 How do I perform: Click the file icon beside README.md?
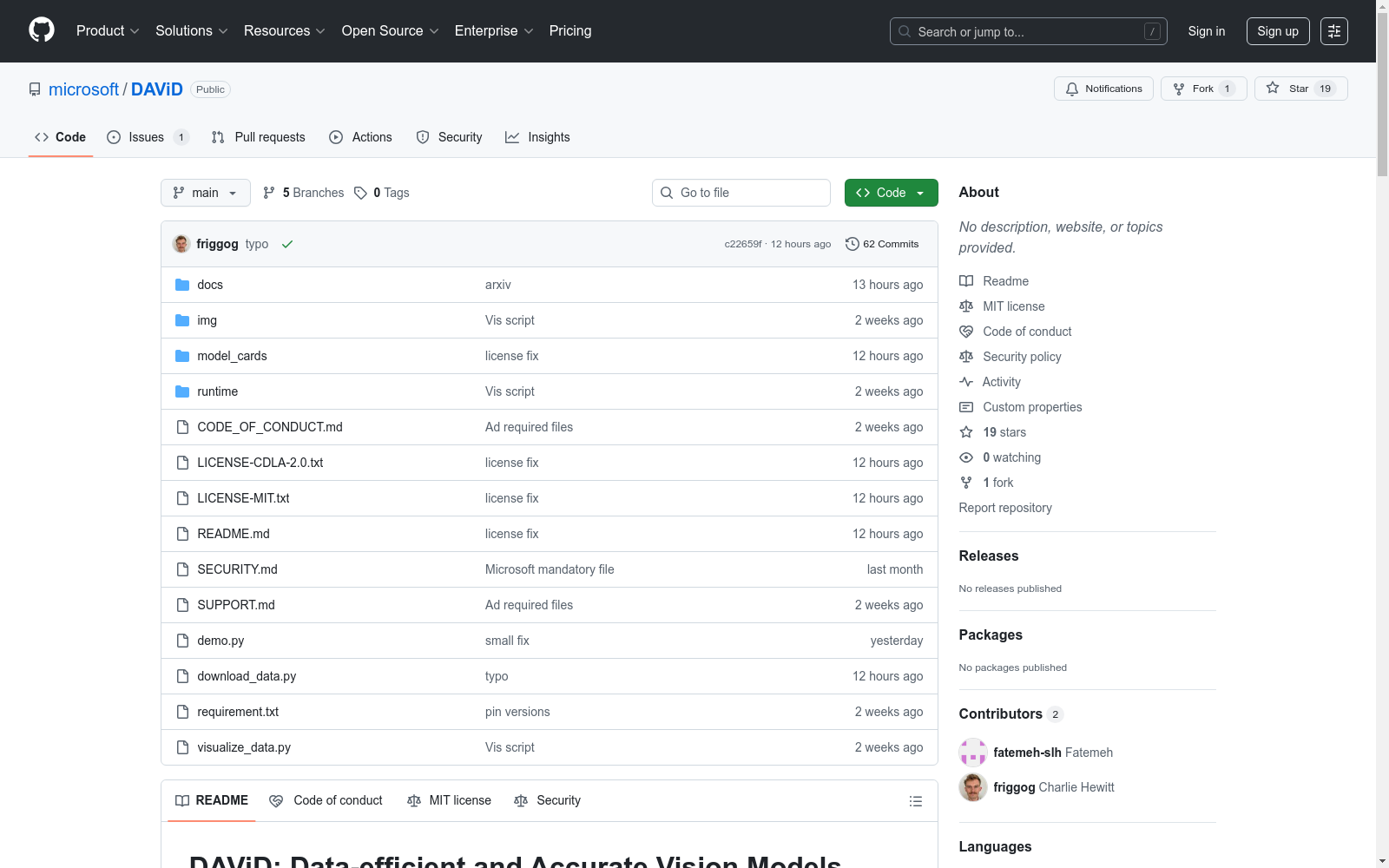point(182,534)
